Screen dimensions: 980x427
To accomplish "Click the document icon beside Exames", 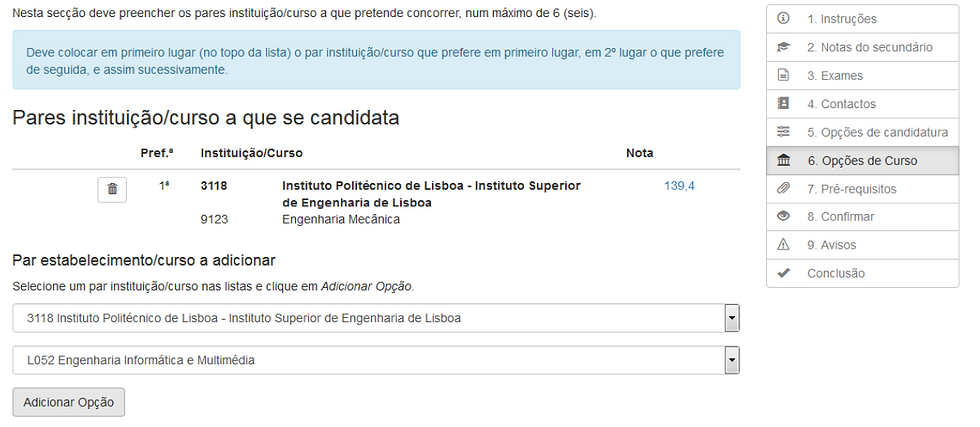I will (x=784, y=76).
